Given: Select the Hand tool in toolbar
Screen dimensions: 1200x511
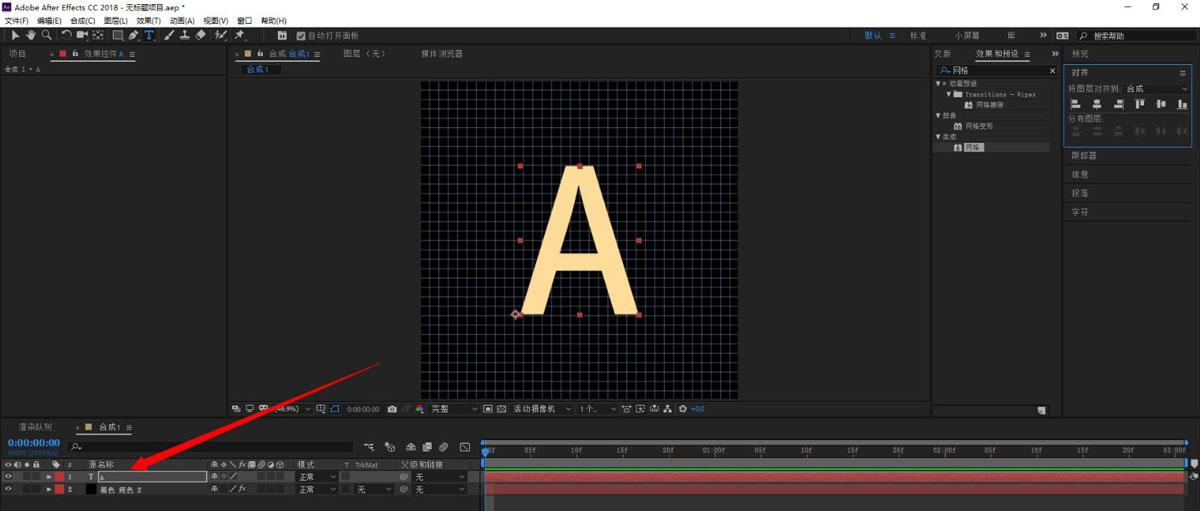Looking at the screenshot, I should (x=31, y=35).
